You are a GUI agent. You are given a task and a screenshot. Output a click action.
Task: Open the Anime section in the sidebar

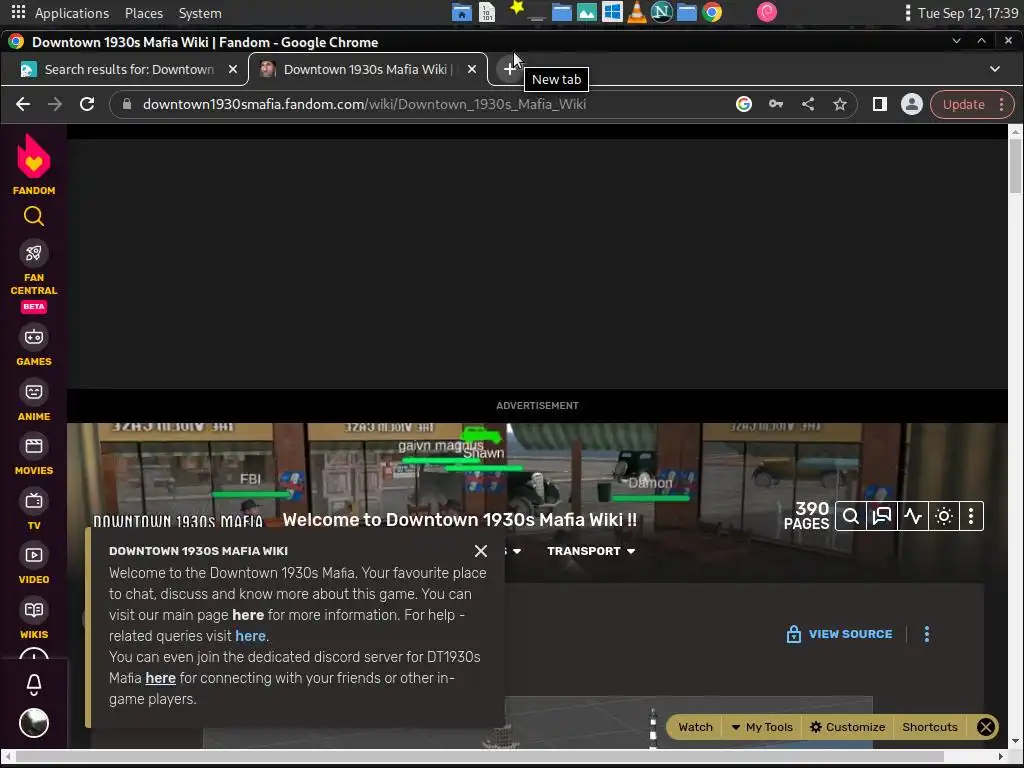point(34,400)
